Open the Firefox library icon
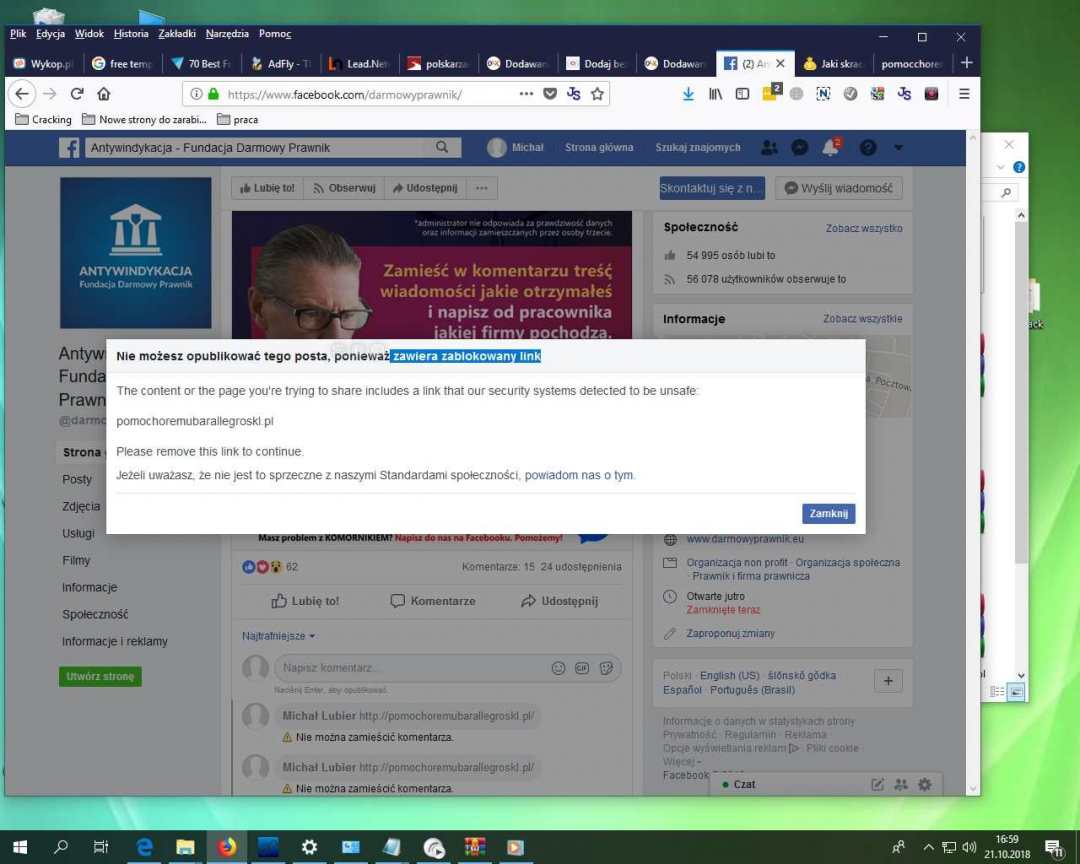Screen dimensions: 1080x864 715,94
